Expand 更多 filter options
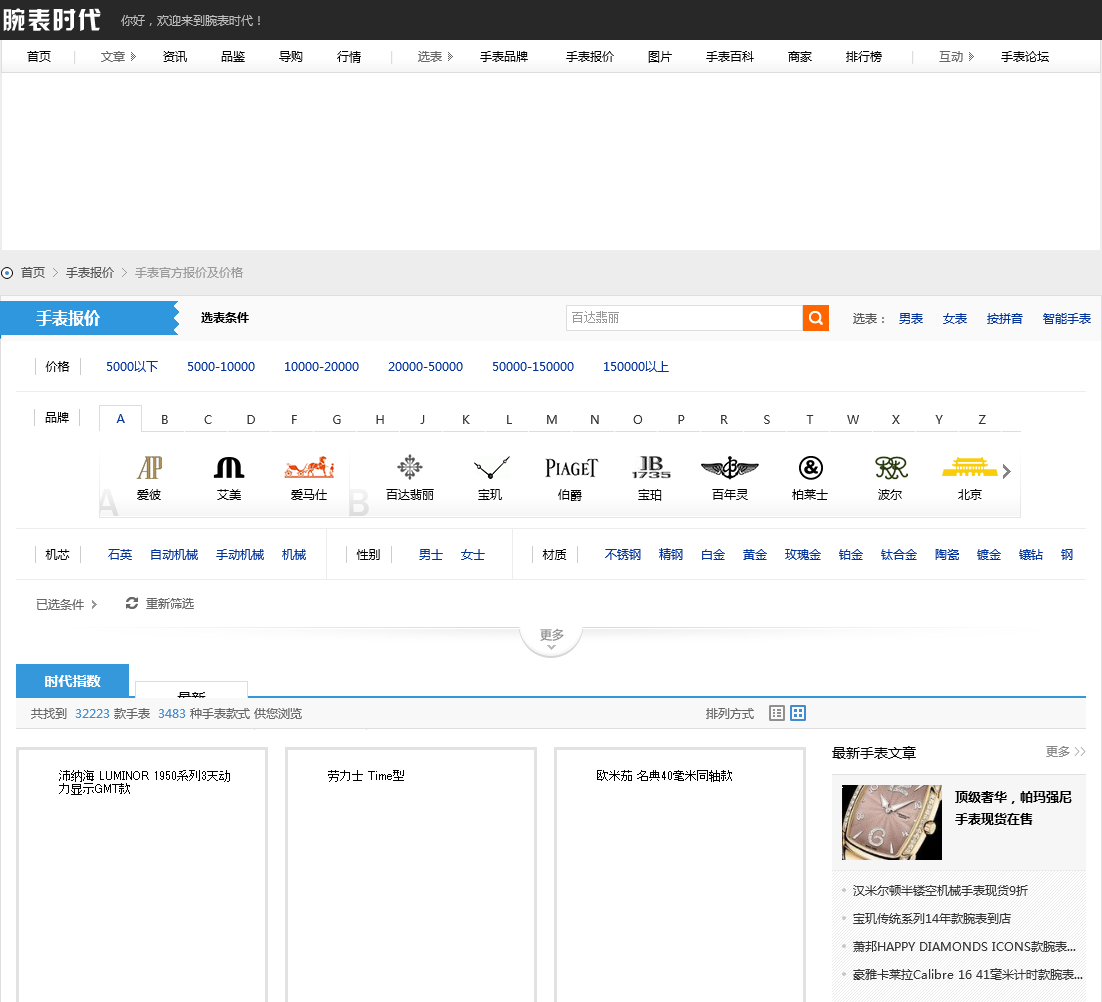Image resolution: width=1102 pixels, height=1002 pixels. click(551, 638)
